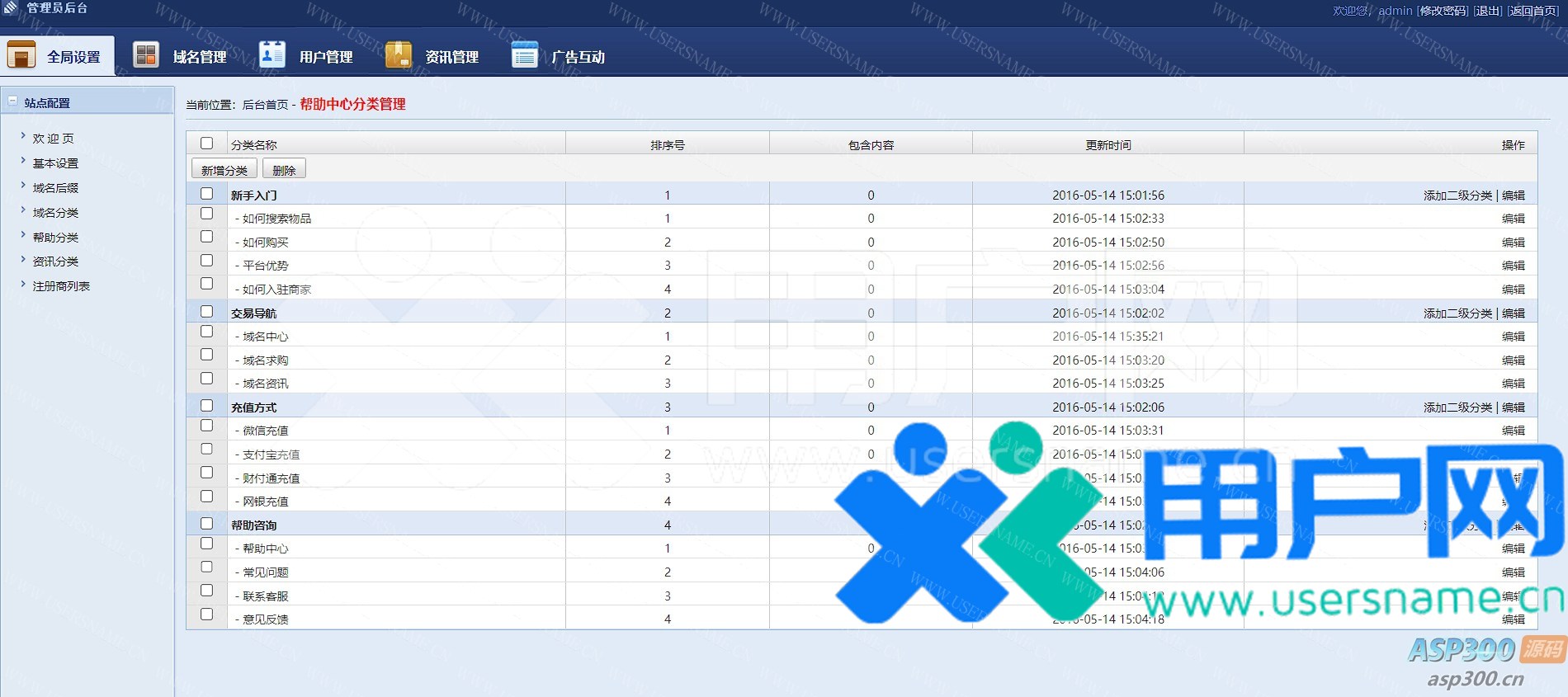Screen dimensions: 1568x697
Task: Check the 如何购买 row checkbox
Action: click(x=207, y=237)
